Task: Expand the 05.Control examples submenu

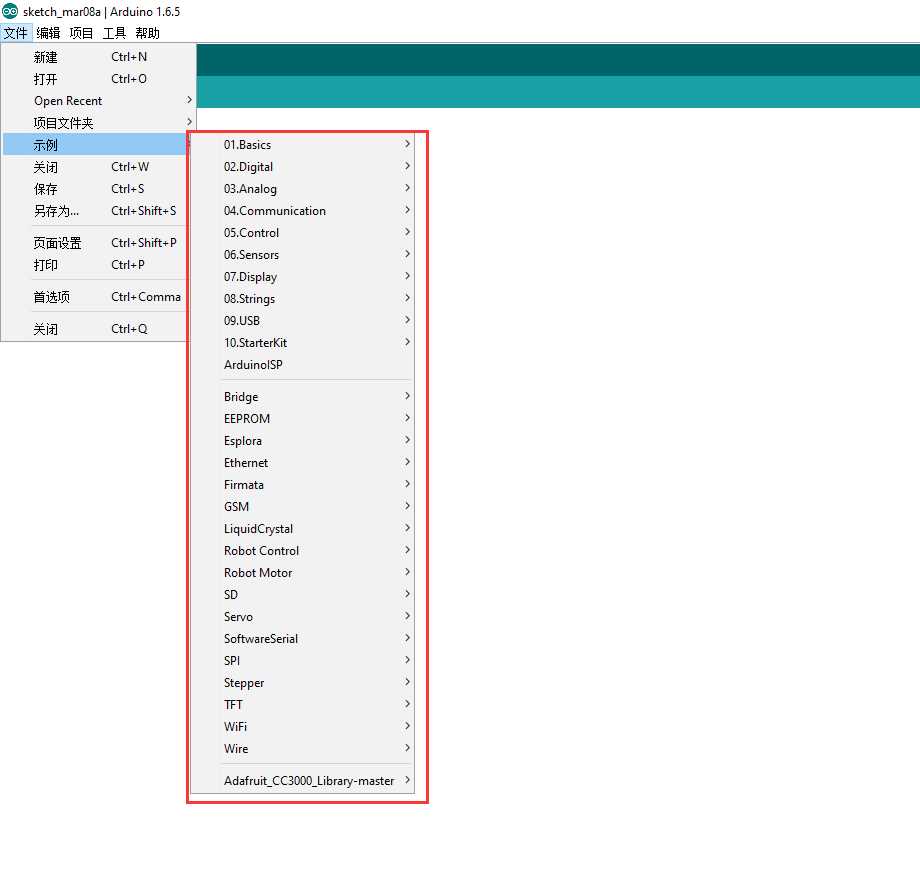Action: 303,233
